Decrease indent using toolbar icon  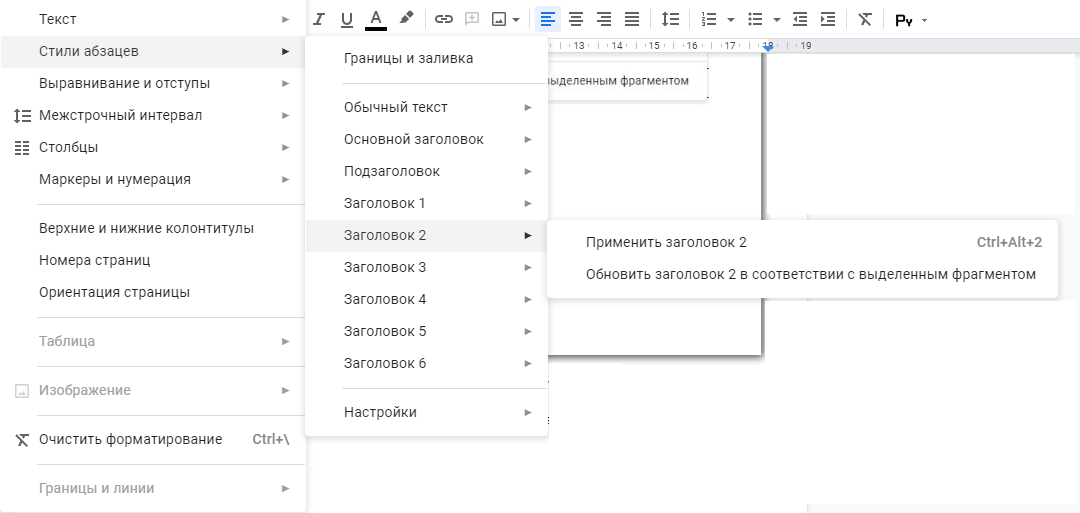pos(800,19)
